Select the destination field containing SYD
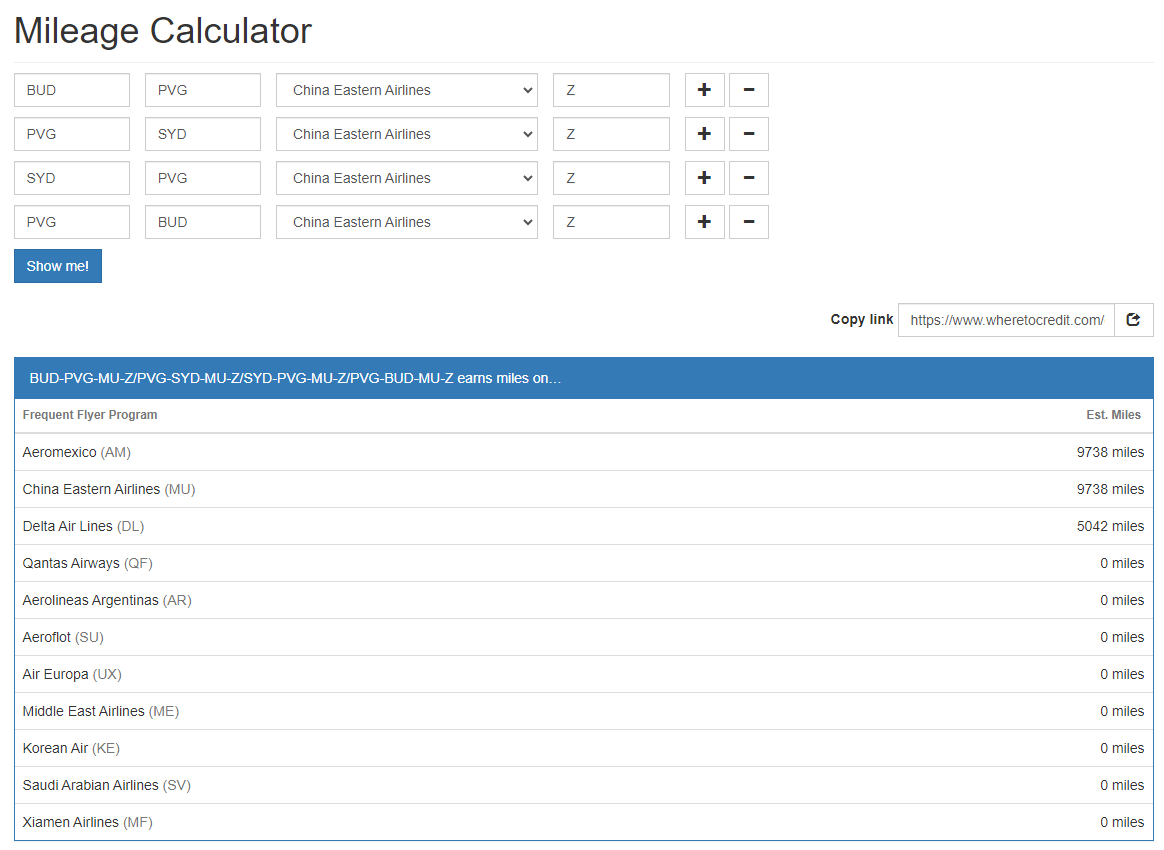The height and width of the screenshot is (850, 1164). 203,134
